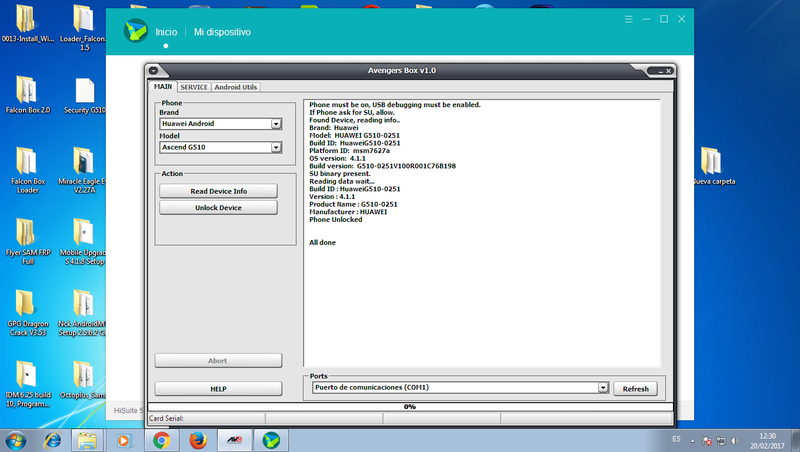Viewport: 800px width, 452px height.
Task: Launch Internet Explorer from the taskbar
Action: (x=53, y=440)
